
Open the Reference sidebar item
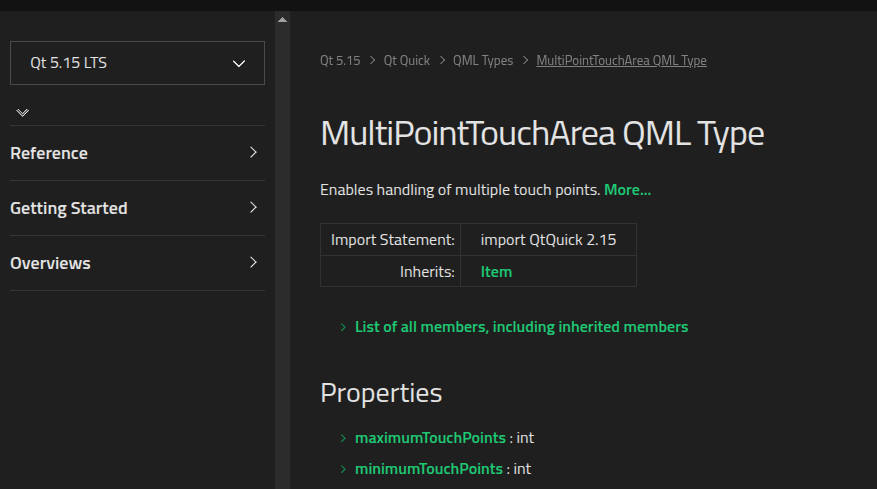pos(49,153)
